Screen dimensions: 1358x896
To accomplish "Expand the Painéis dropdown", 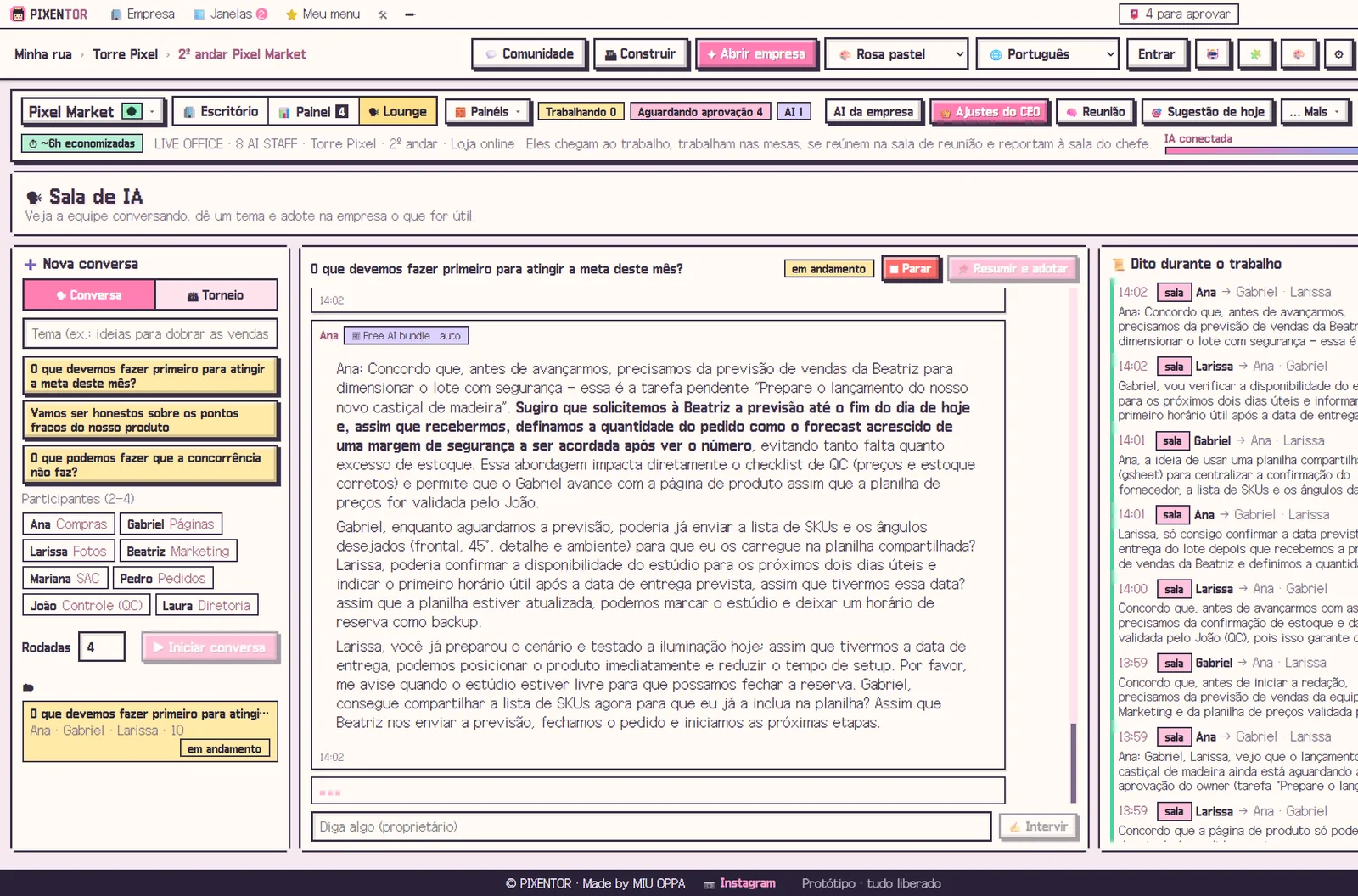I will click(487, 112).
